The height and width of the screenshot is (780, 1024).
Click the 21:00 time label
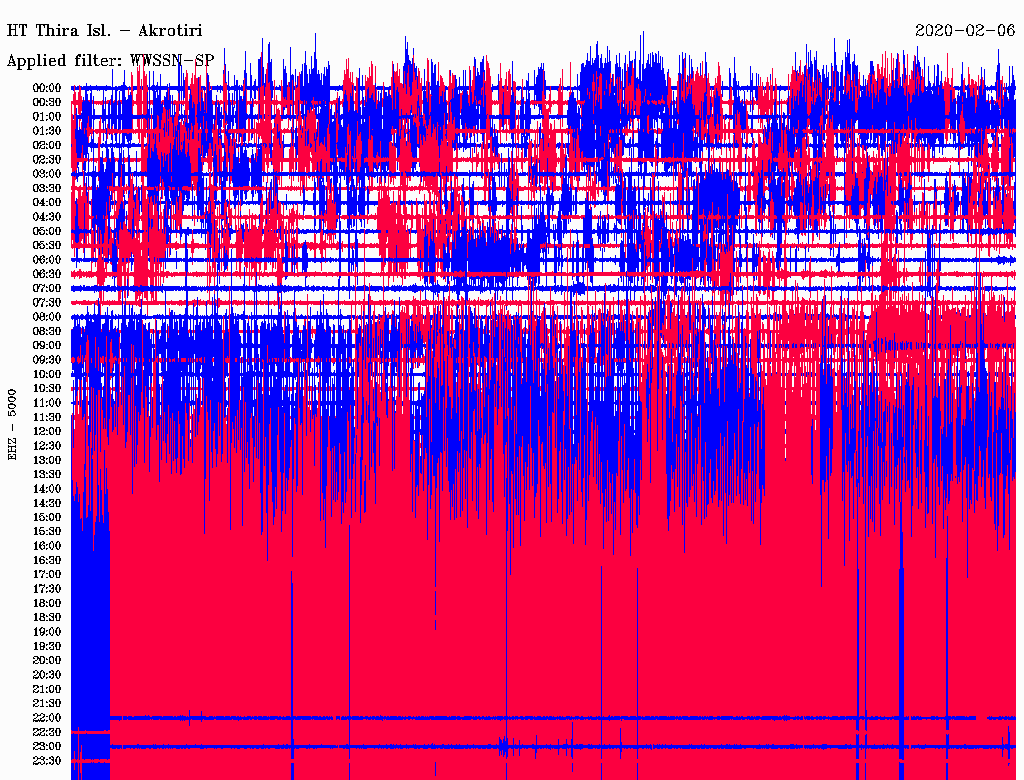pyautogui.click(x=47, y=689)
